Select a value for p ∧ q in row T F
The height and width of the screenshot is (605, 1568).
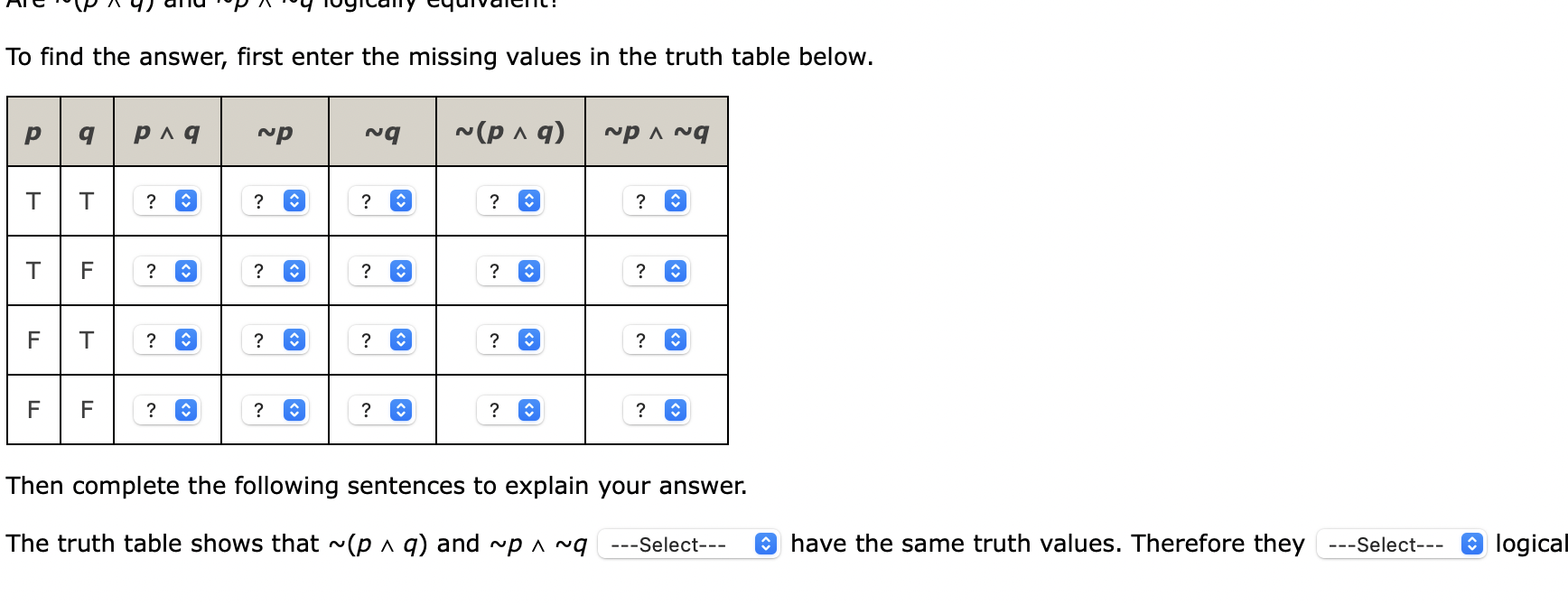pyautogui.click(x=167, y=270)
